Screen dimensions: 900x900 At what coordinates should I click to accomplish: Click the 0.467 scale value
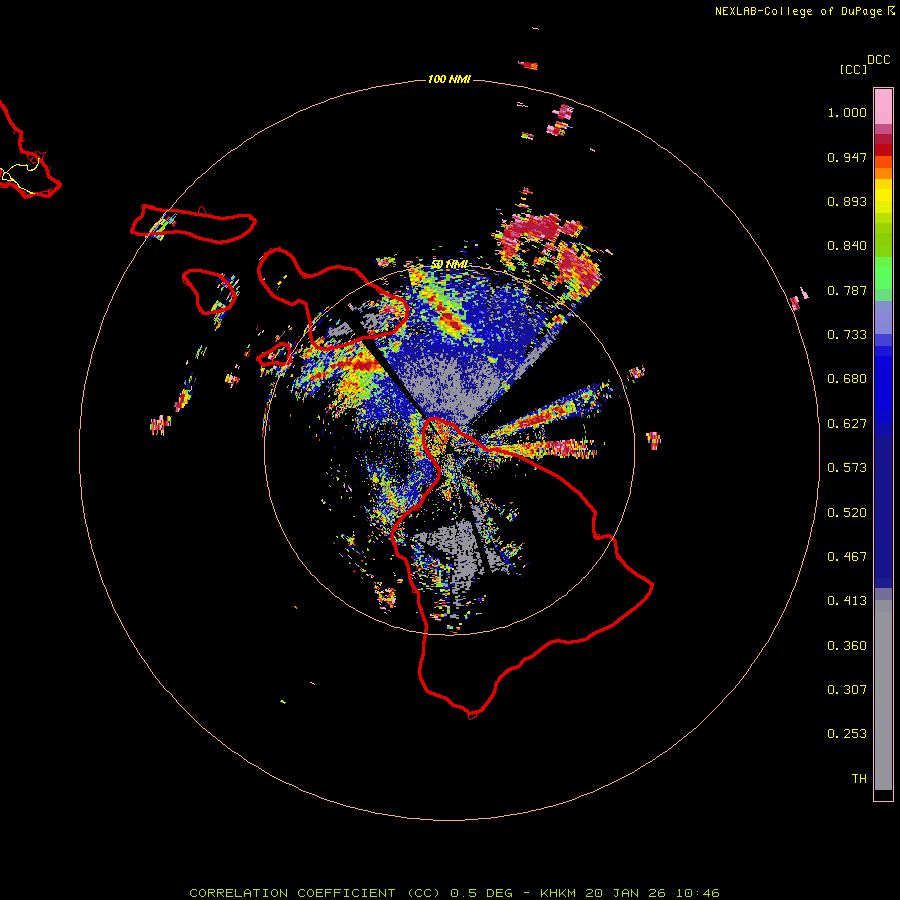tap(847, 557)
